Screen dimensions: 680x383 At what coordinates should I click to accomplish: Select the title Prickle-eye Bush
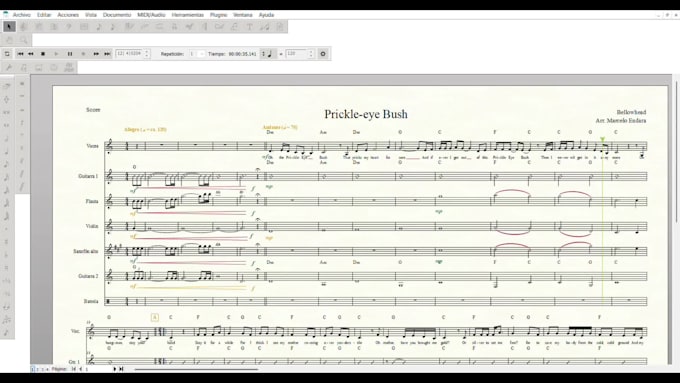pyautogui.click(x=366, y=114)
